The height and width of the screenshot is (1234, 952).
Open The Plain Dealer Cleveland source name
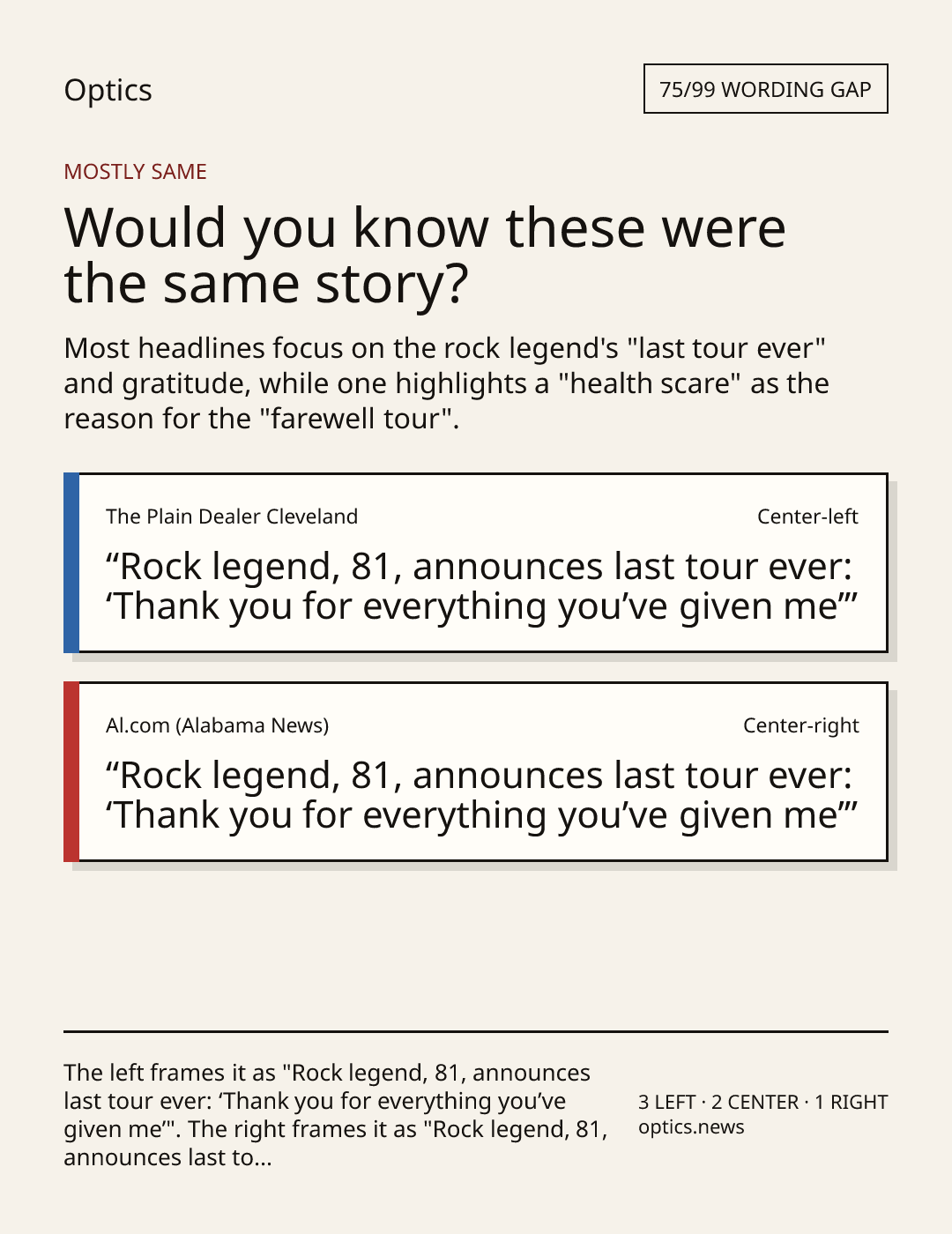232,517
